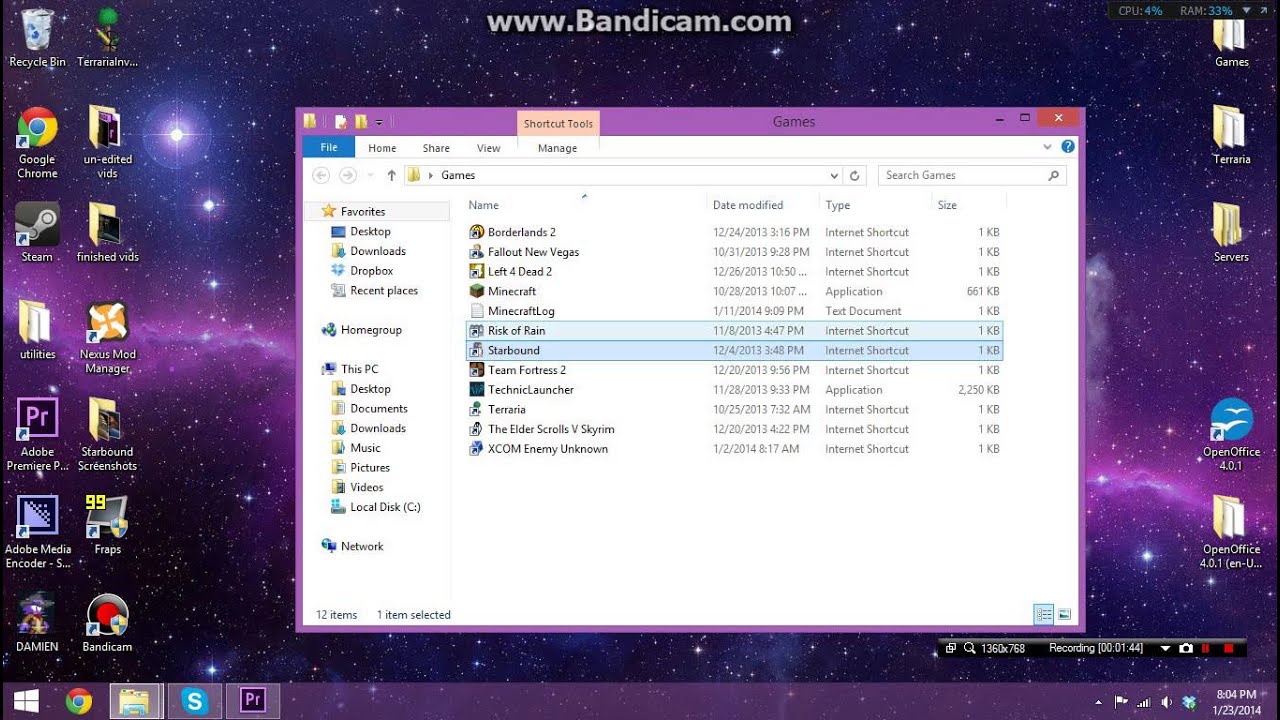This screenshot has width=1280, height=720.
Task: Open OpenOffice 4.0.1 (en-US) folder
Action: point(1231,531)
